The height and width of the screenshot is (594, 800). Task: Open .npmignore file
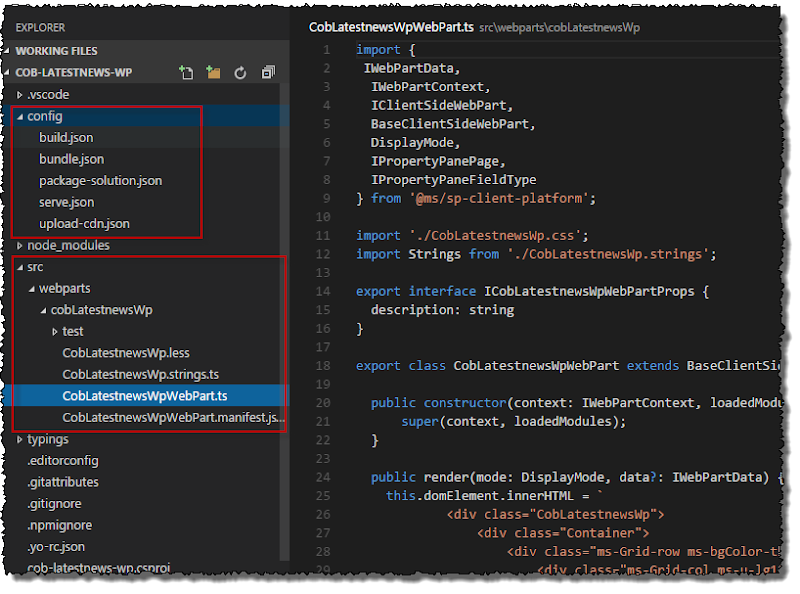60,526
